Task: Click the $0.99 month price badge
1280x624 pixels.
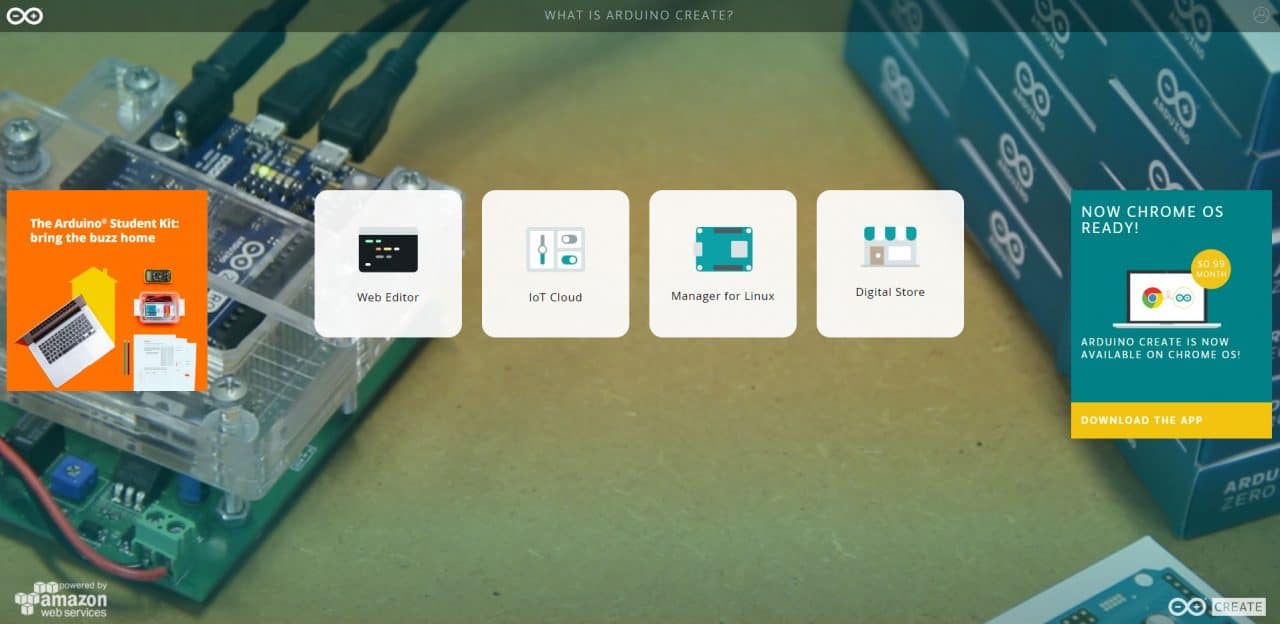Action: 1211,268
